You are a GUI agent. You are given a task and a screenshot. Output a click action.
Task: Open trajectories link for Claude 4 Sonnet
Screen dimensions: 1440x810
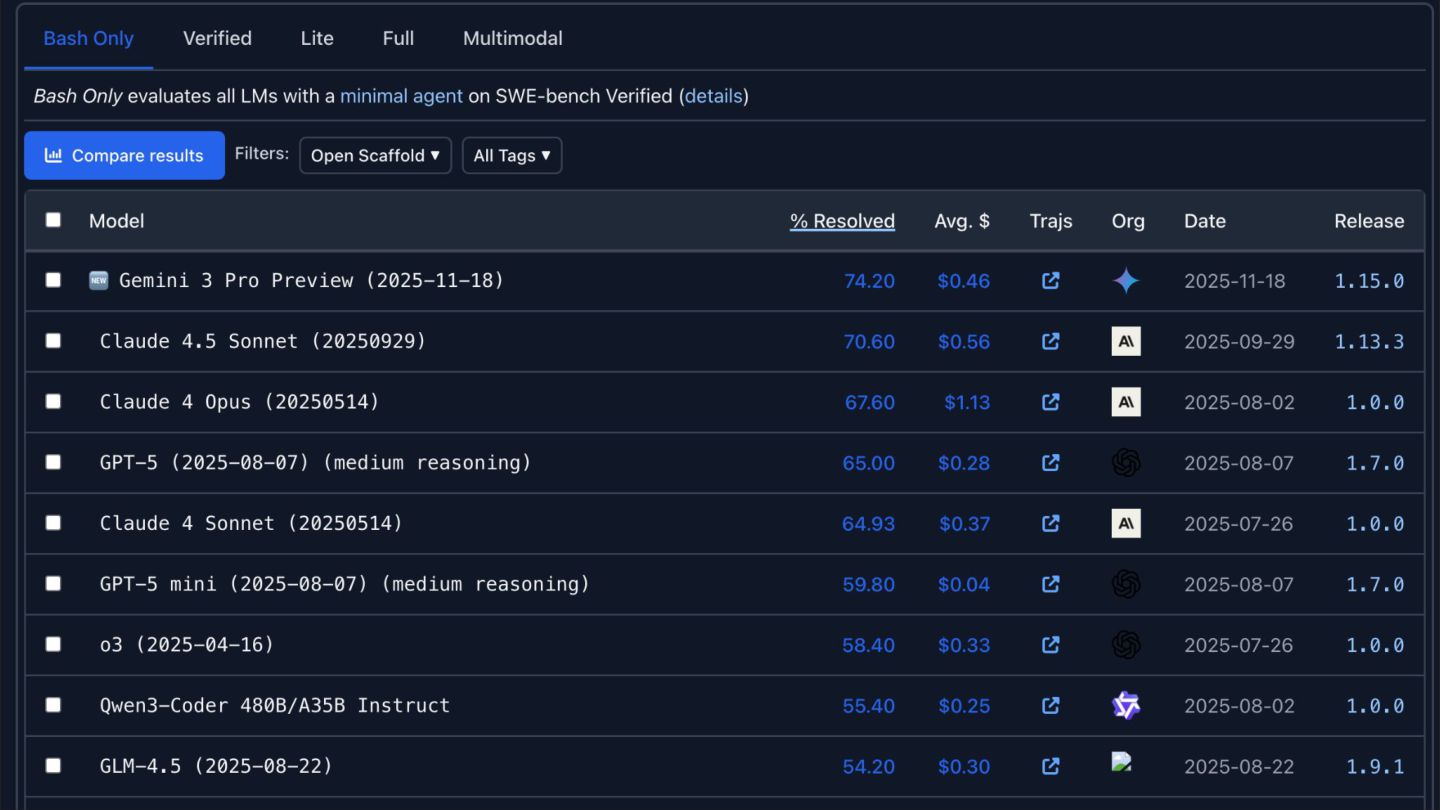[1050, 524]
